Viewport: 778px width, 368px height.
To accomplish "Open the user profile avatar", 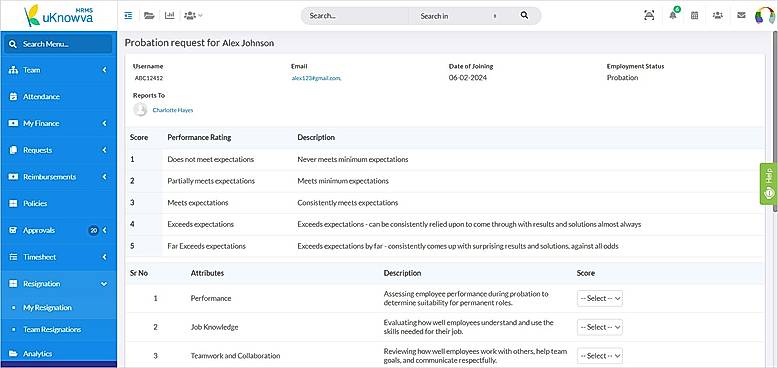I will click(765, 15).
